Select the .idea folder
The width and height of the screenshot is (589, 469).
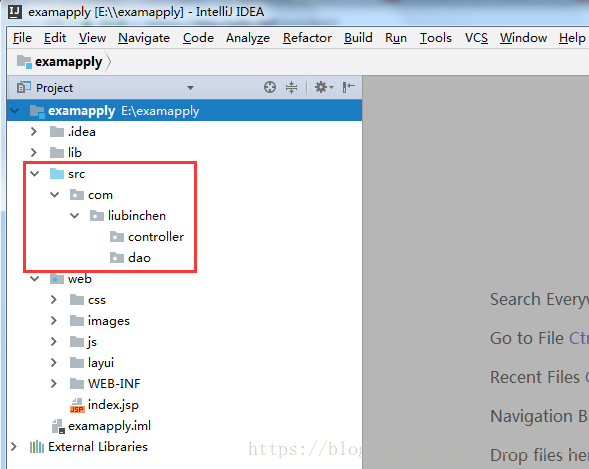[x=82, y=132]
